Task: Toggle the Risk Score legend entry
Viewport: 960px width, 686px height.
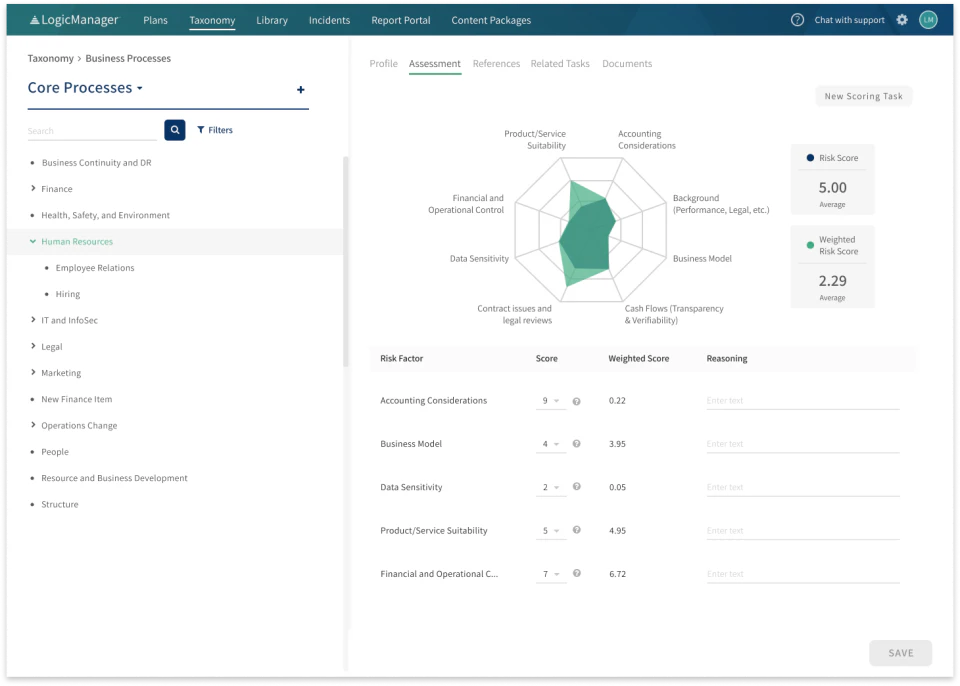Action: [x=832, y=157]
